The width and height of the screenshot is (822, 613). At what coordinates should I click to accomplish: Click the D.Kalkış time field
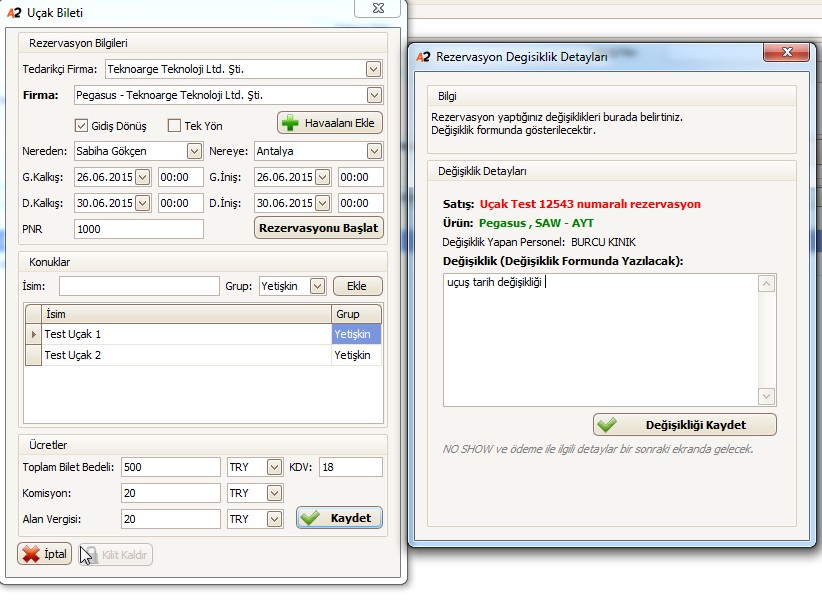(180, 203)
